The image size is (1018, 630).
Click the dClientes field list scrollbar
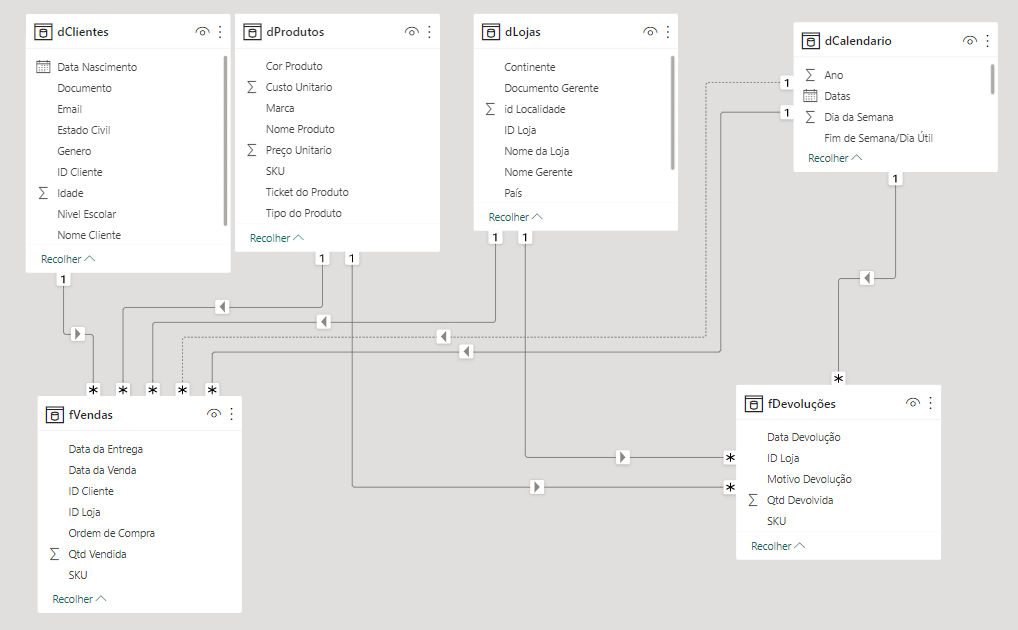225,141
